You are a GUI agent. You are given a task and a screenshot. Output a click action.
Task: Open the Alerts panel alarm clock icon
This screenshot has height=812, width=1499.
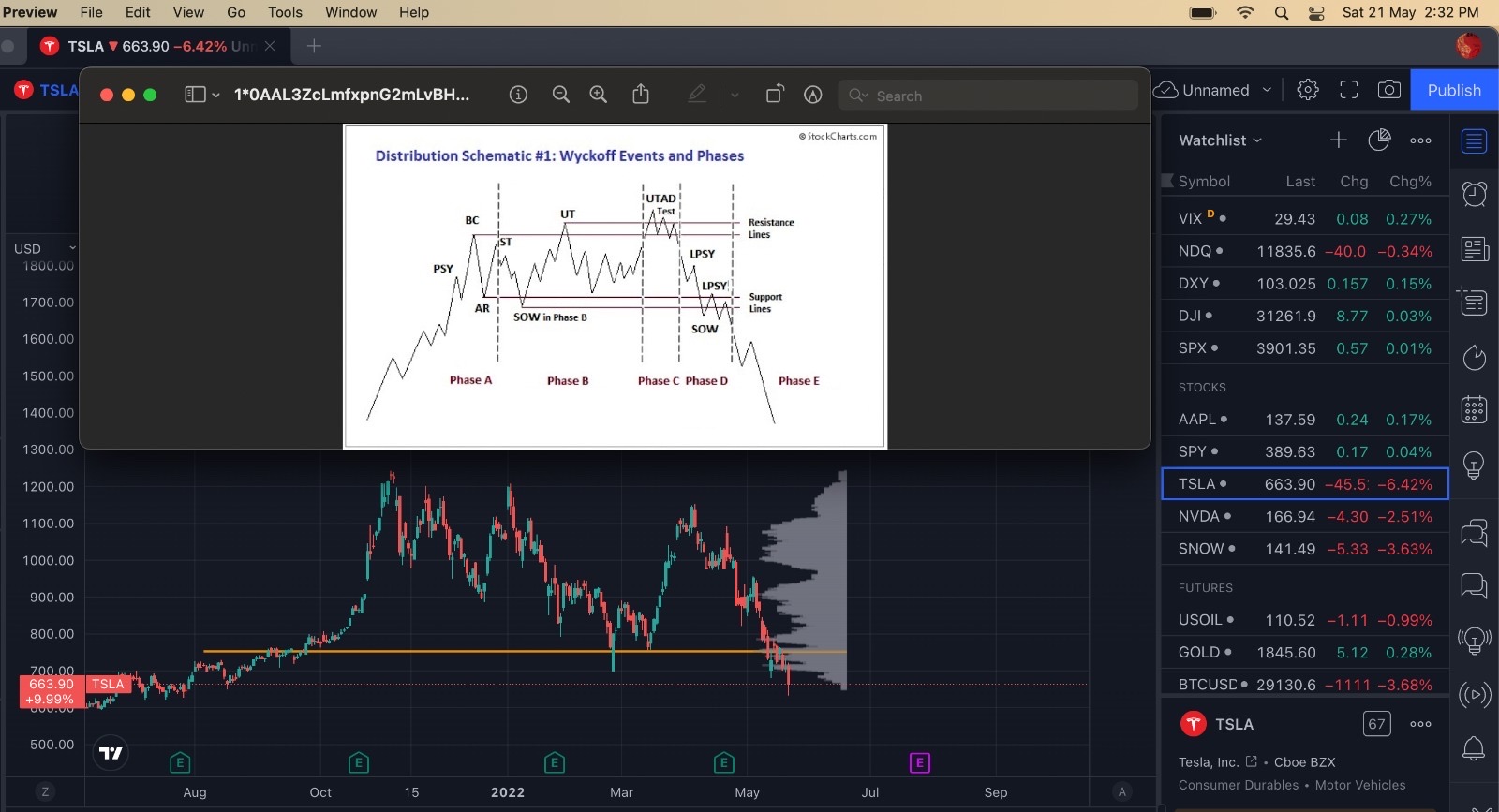pos(1474,194)
